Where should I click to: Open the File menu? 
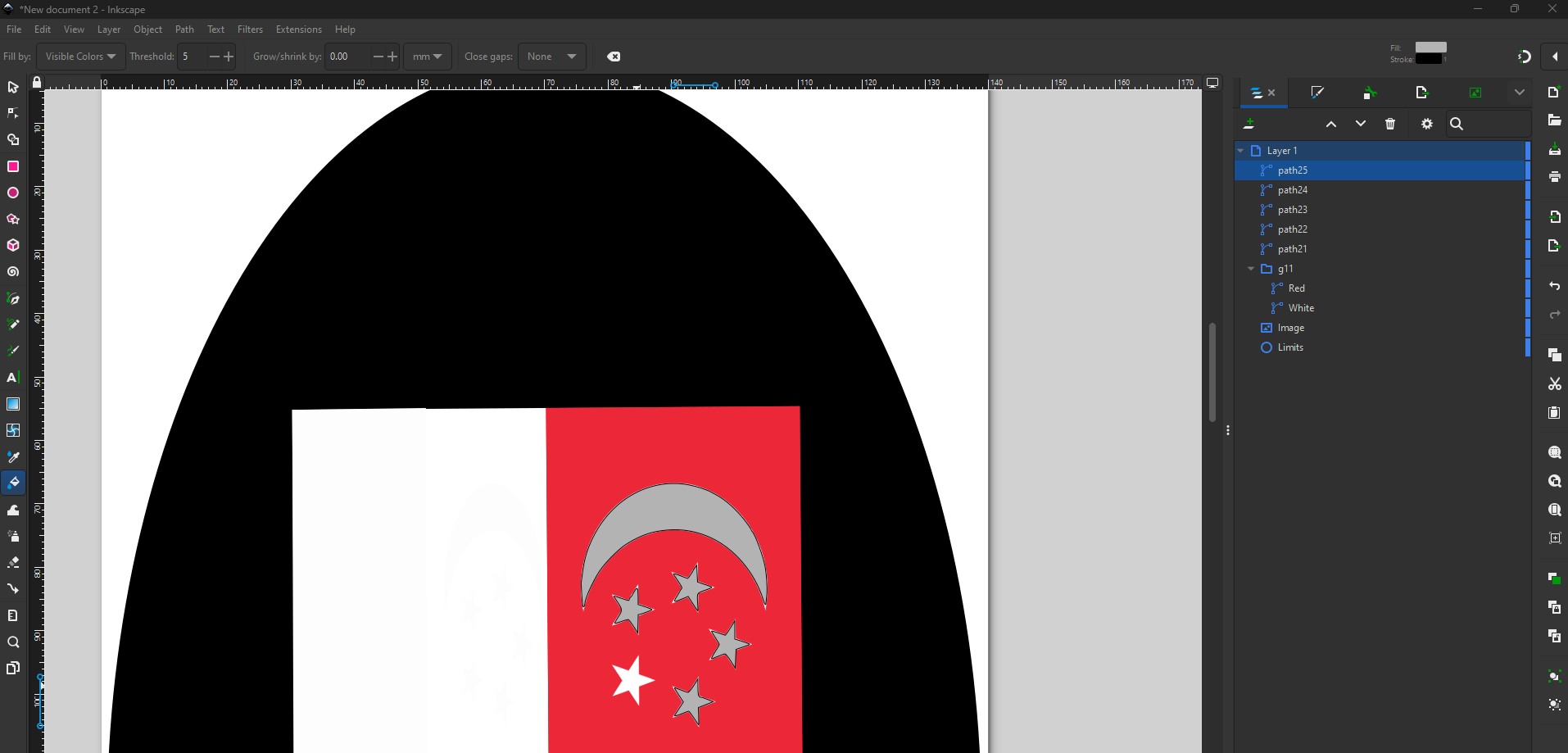[x=14, y=29]
